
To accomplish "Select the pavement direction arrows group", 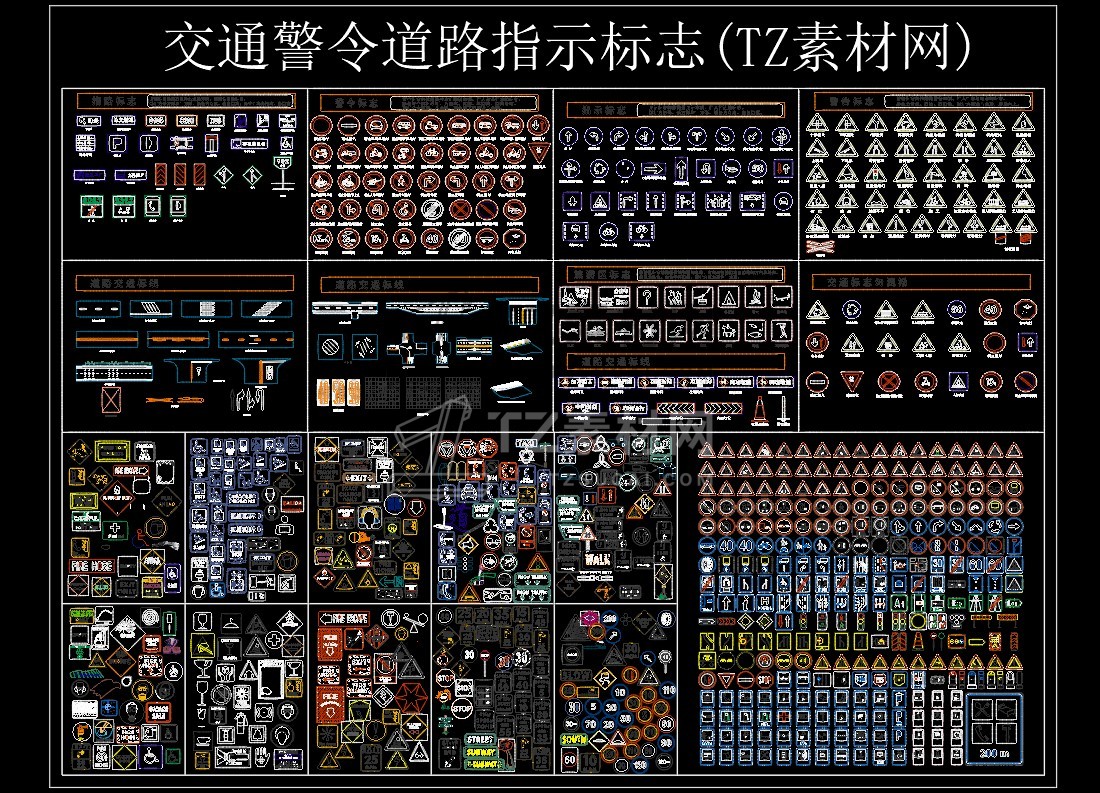I will (248, 401).
